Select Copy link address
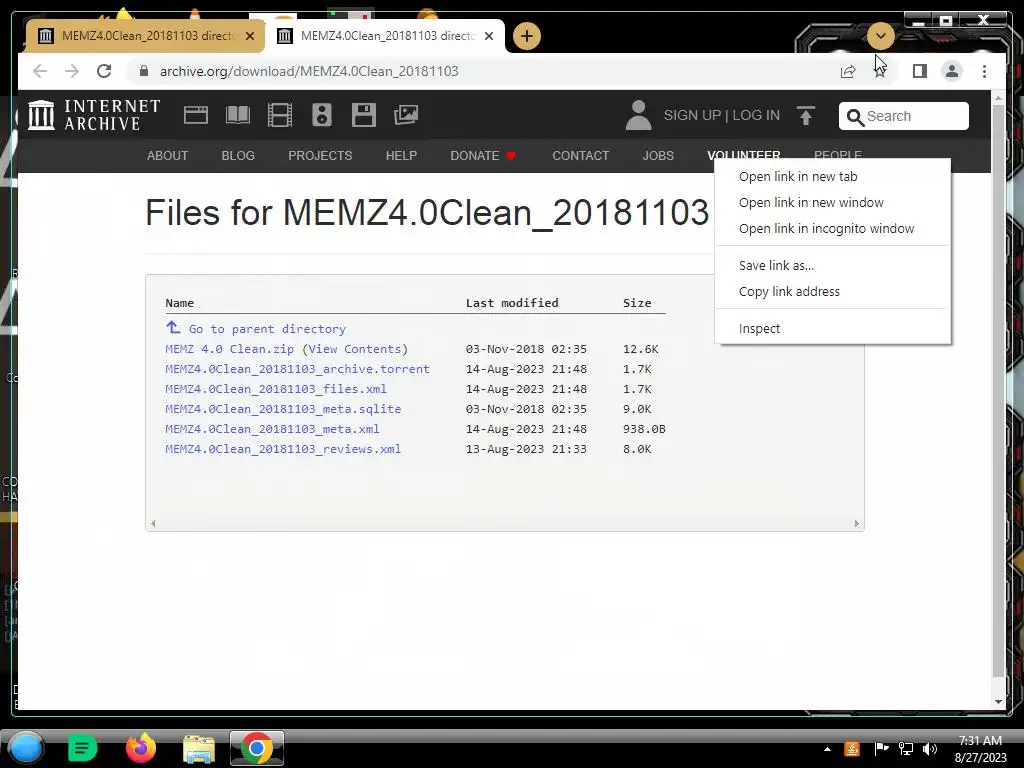Screen dimensions: 1024x768 tap(789, 291)
